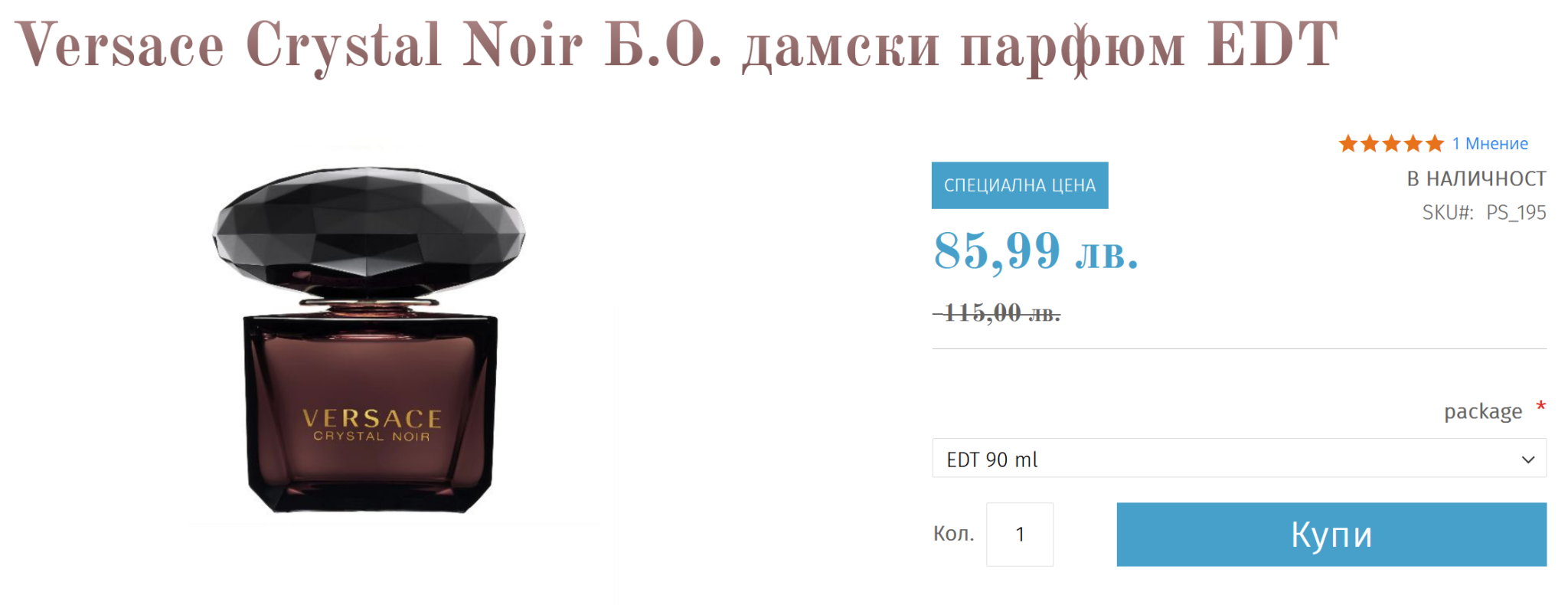Click the red required asterisk

pyautogui.click(x=1540, y=406)
